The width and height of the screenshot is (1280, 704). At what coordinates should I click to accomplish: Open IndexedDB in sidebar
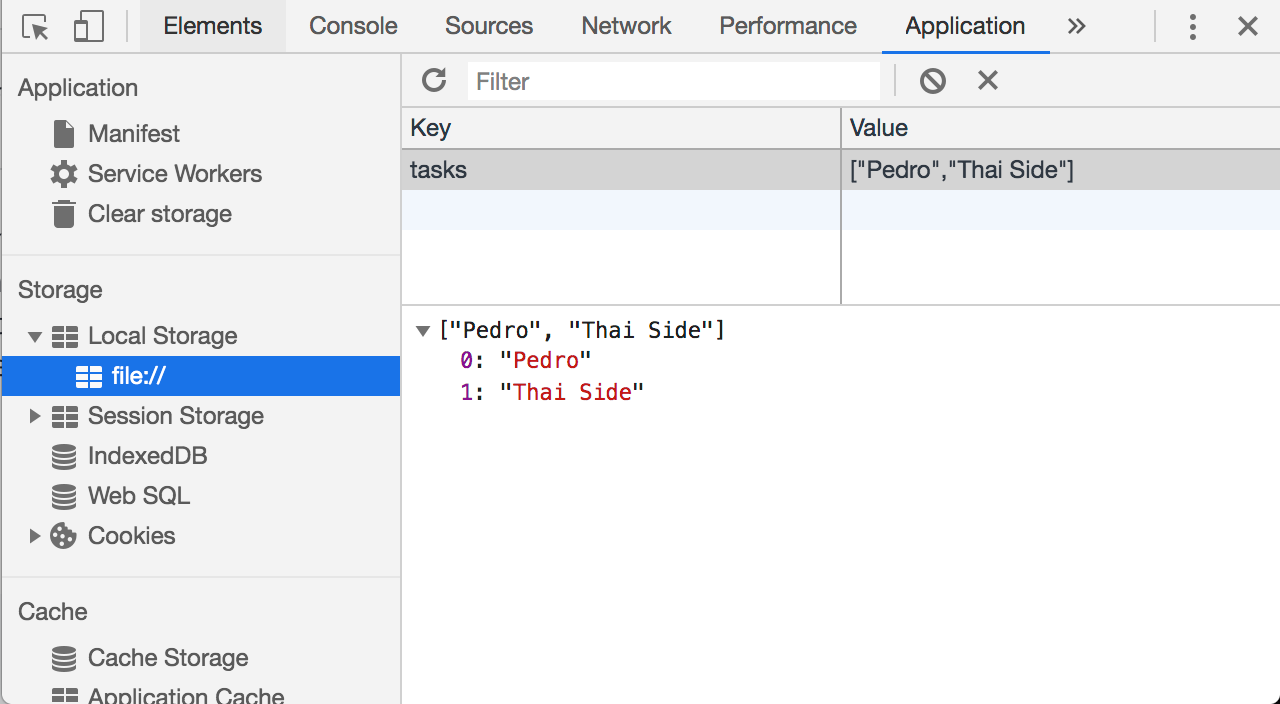coord(147,456)
